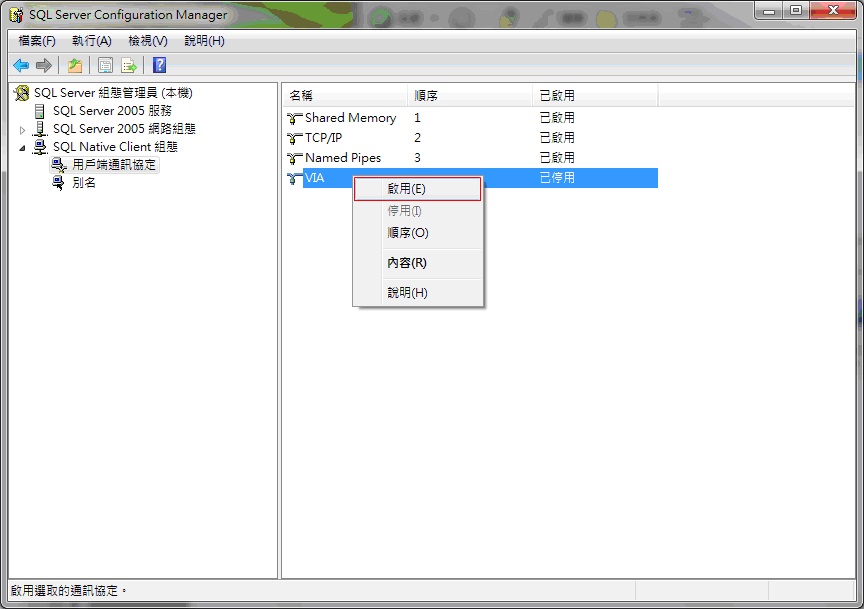Viewport: 864px width, 609px height.
Task: Select the Shared Memory row name
Action: [350, 118]
